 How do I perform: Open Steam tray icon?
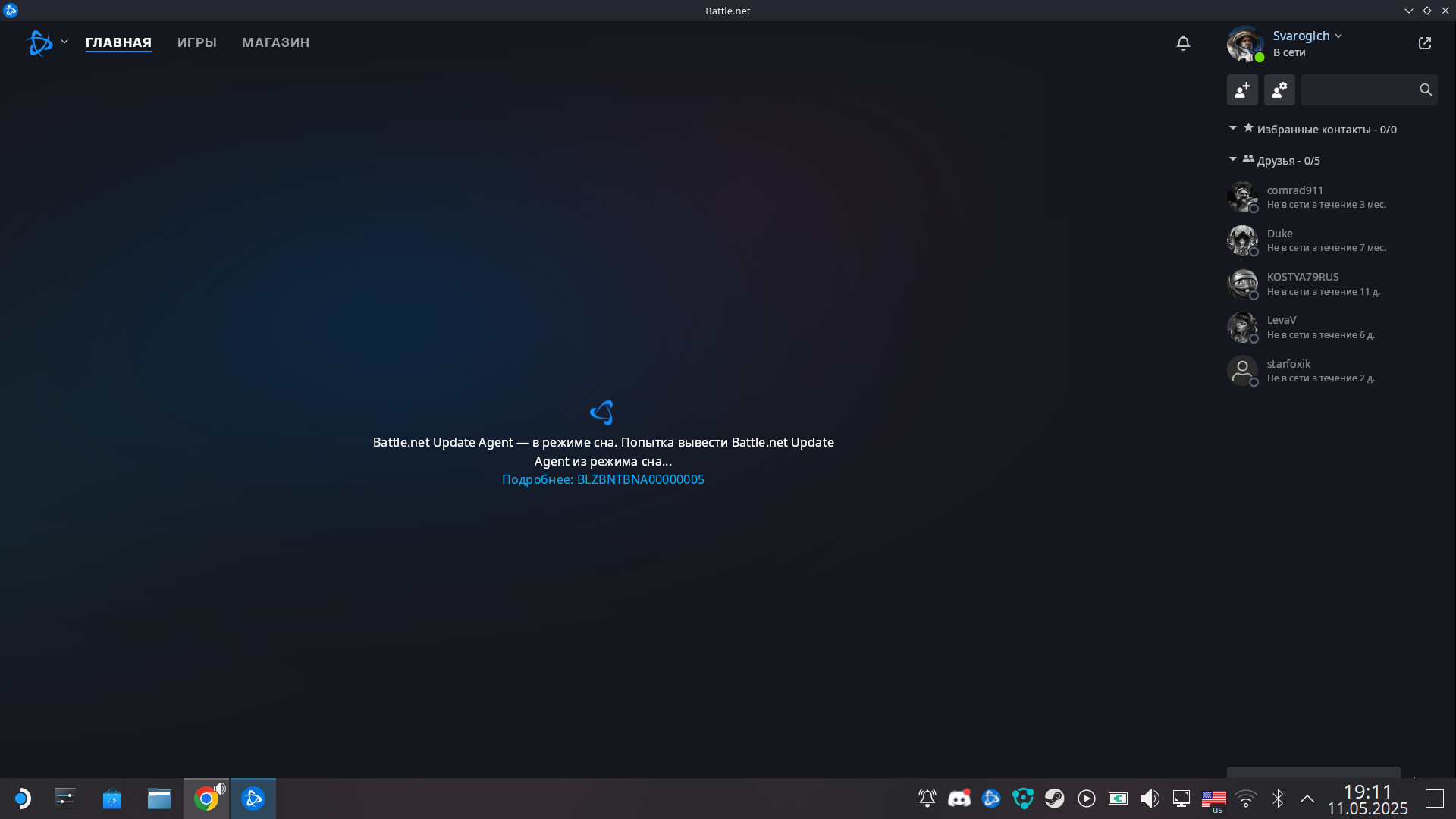click(1055, 799)
